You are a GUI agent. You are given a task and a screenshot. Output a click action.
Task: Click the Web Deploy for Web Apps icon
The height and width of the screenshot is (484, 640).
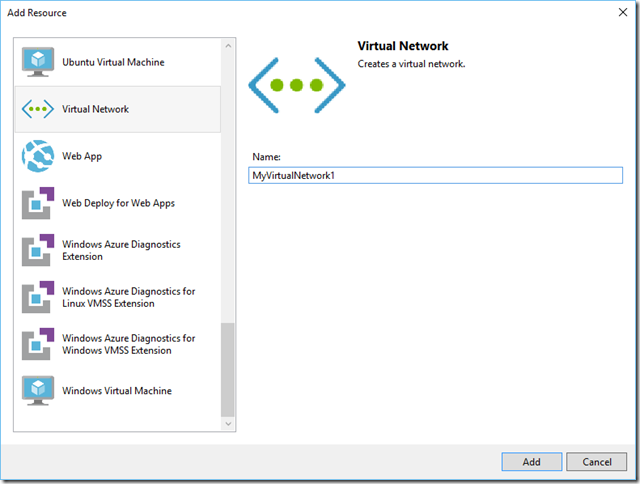(38, 203)
